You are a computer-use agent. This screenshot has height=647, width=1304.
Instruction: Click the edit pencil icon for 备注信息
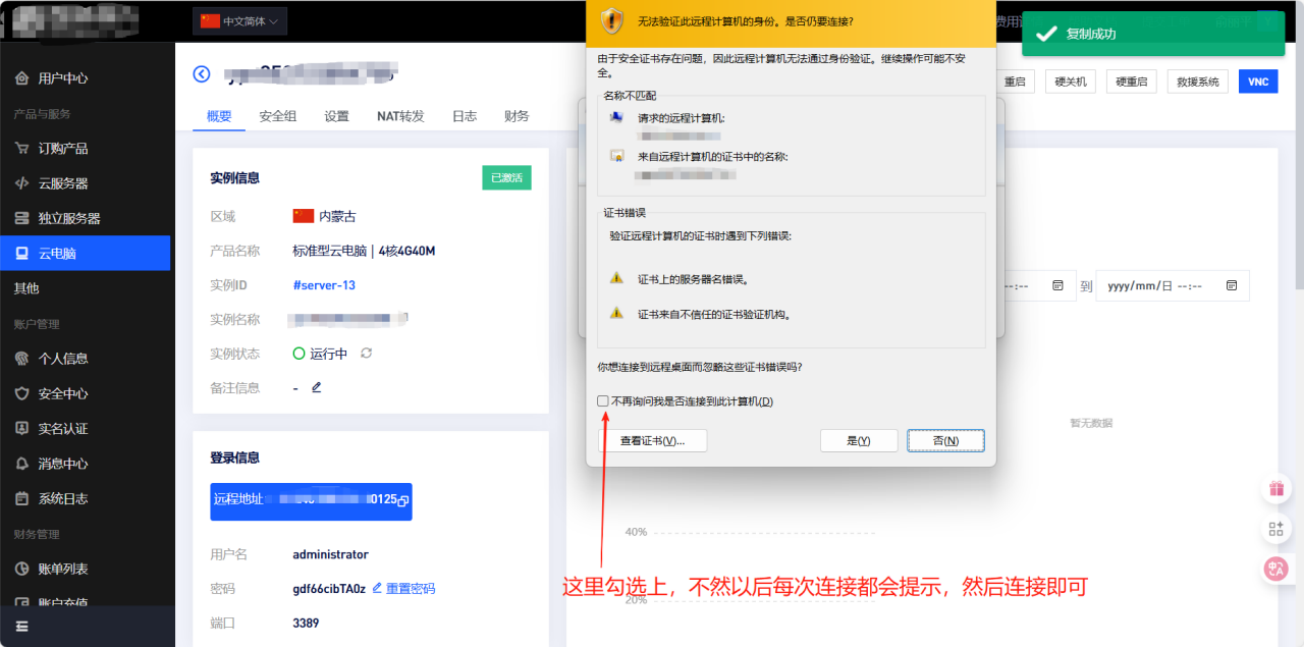click(x=317, y=387)
